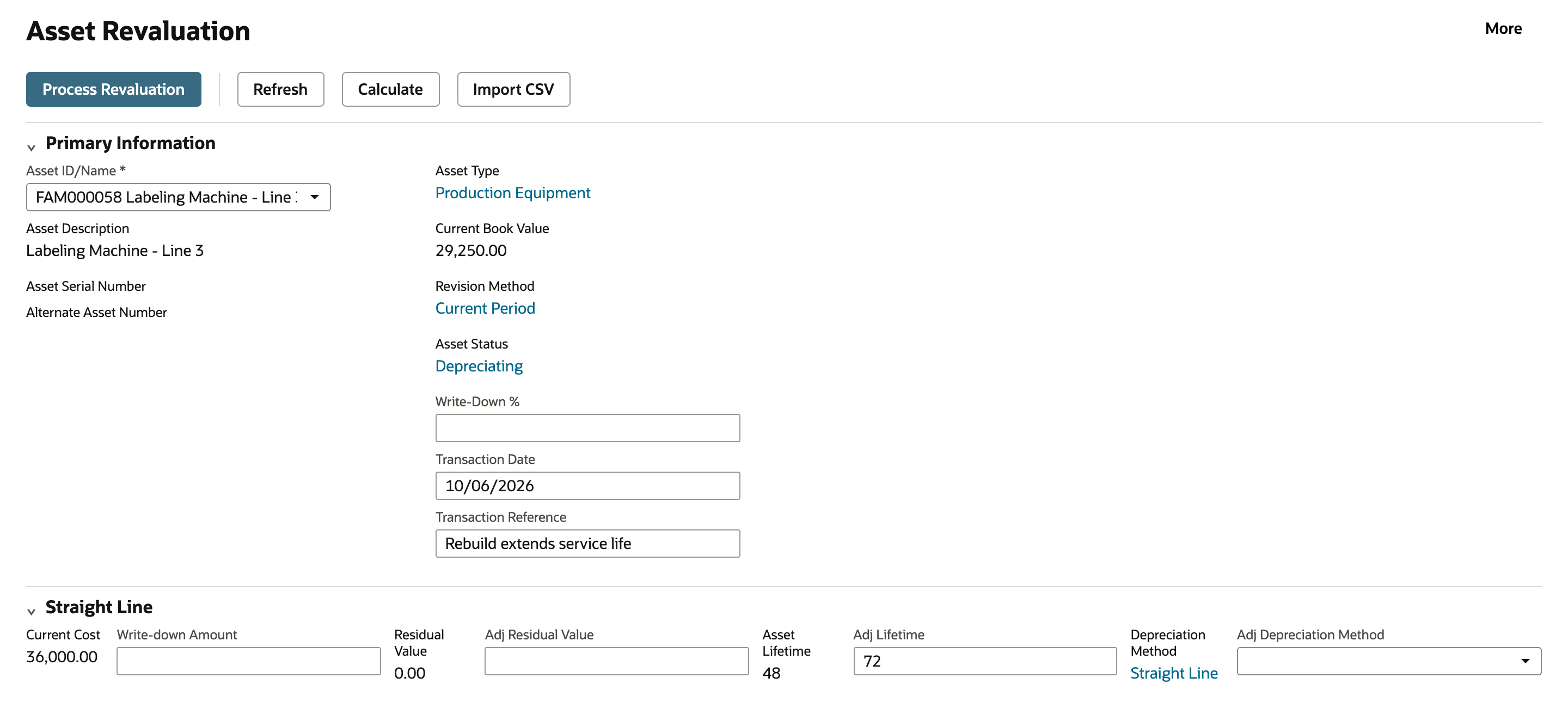Open the More menu
The image size is (1568, 708).
click(1503, 29)
